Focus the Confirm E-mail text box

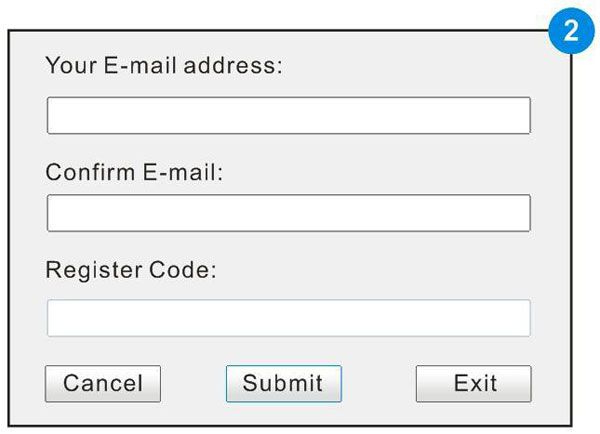click(288, 213)
